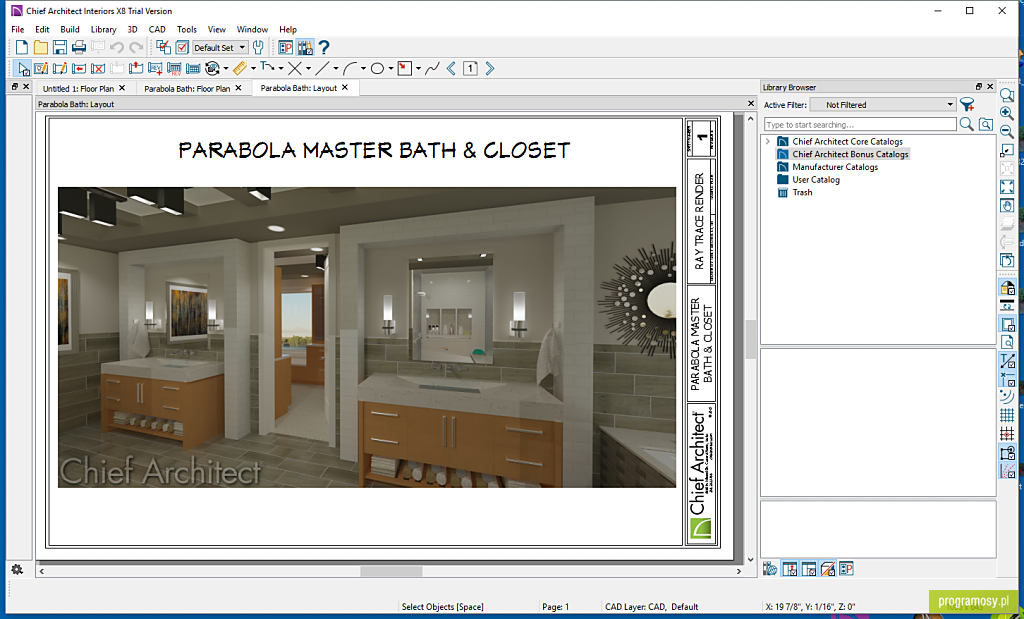
Task: Select the Tape Measure dimension tool
Action: [240, 68]
